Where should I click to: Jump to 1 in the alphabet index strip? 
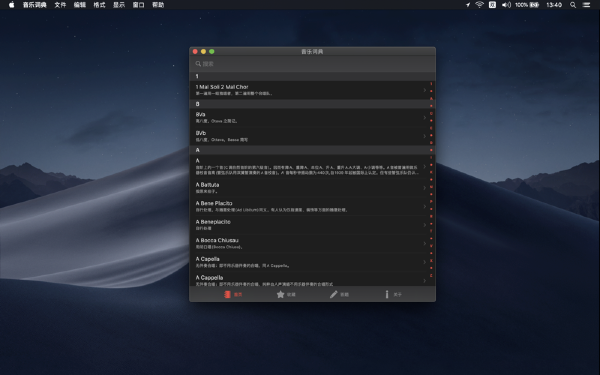click(431, 84)
